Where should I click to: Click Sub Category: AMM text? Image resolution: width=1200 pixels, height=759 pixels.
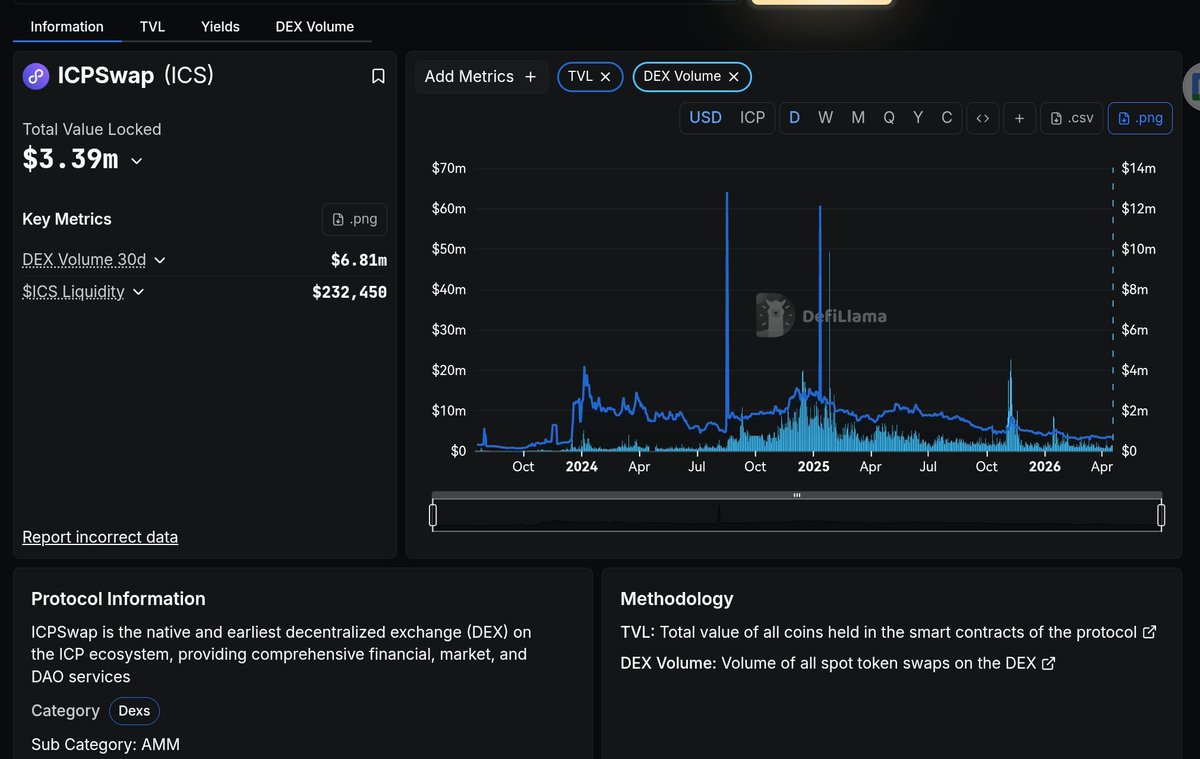(106, 744)
